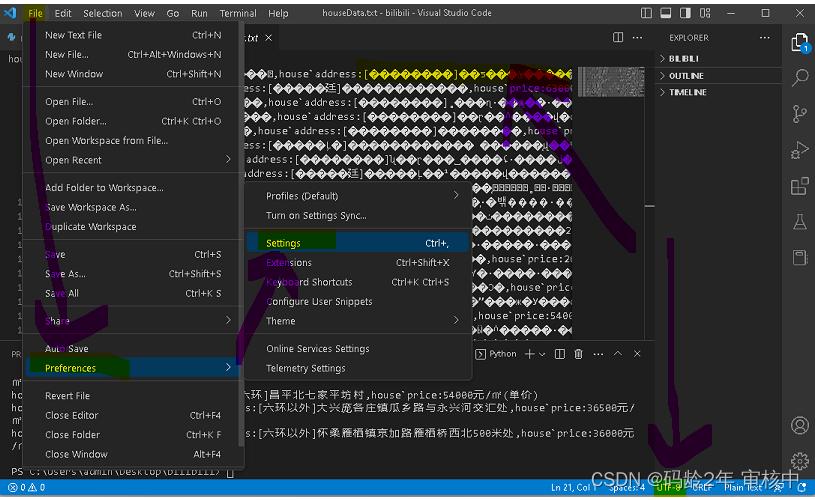The height and width of the screenshot is (500, 815).
Task: Open editor More Actions ellipsis
Action: point(637,37)
